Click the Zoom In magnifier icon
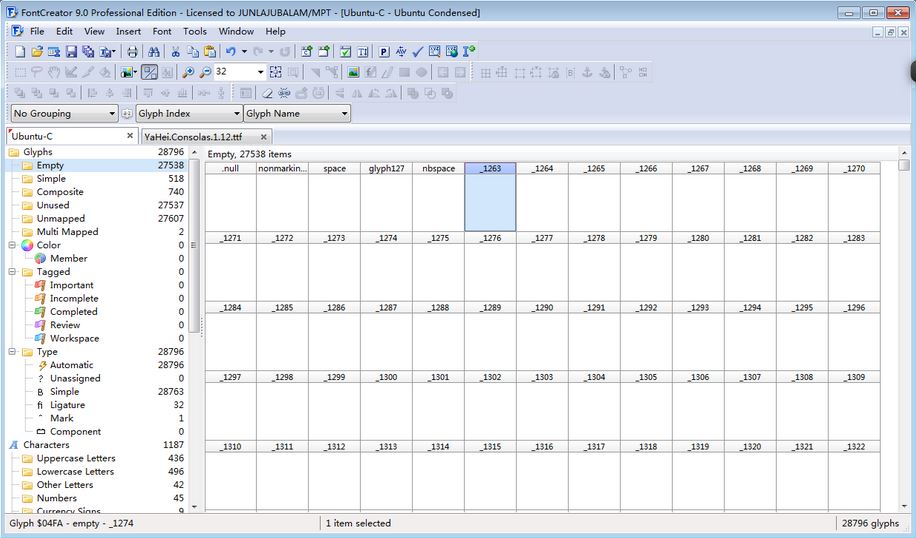This screenshot has height=538, width=916. tap(187, 72)
